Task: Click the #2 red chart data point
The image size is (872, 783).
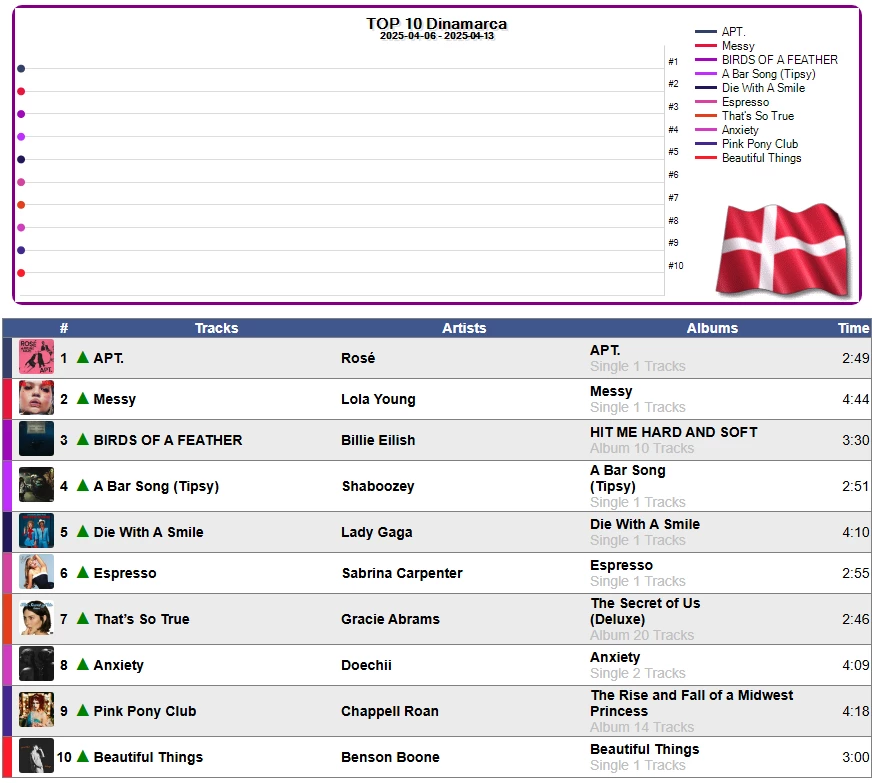Action: pos(21,91)
